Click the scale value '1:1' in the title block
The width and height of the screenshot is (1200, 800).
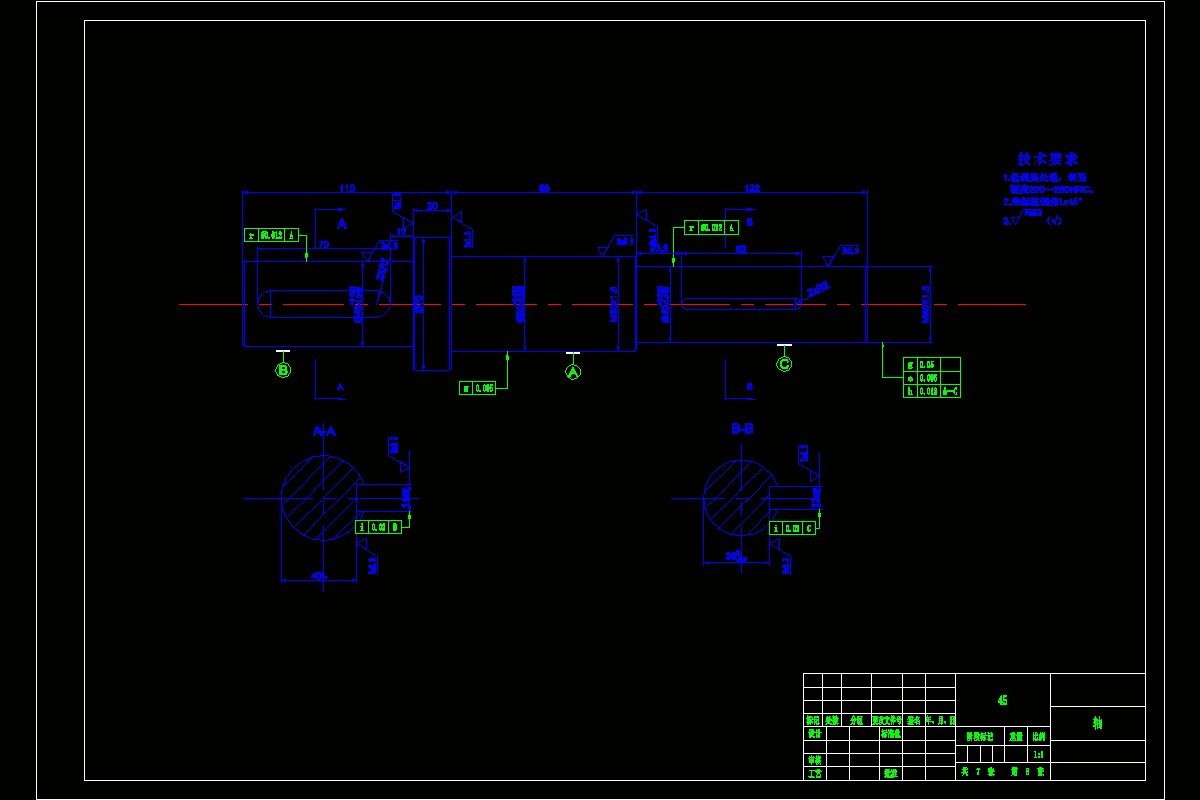coord(1038,755)
